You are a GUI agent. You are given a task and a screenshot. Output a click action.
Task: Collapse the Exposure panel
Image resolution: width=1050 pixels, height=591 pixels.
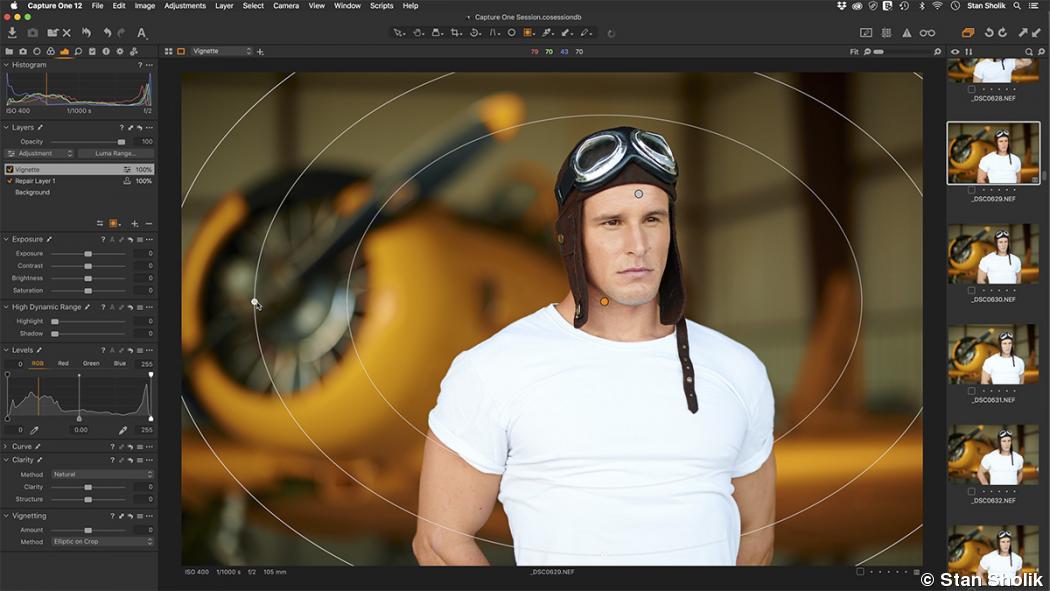(x=6, y=239)
